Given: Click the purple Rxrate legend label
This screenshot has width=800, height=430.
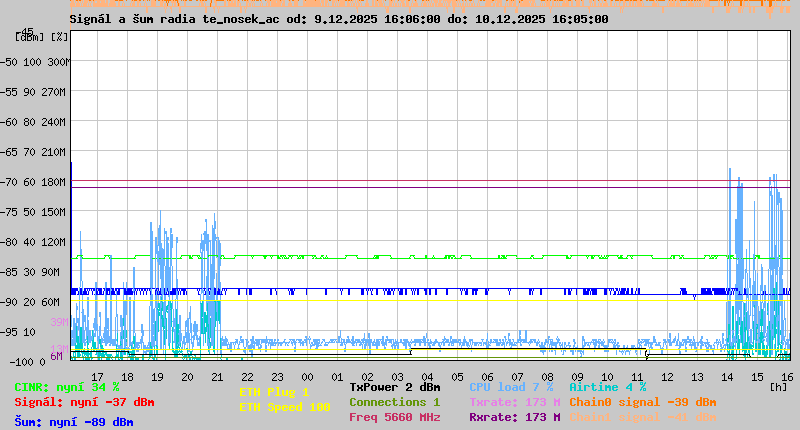Looking at the screenshot, I should pyautogui.click(x=514, y=417).
